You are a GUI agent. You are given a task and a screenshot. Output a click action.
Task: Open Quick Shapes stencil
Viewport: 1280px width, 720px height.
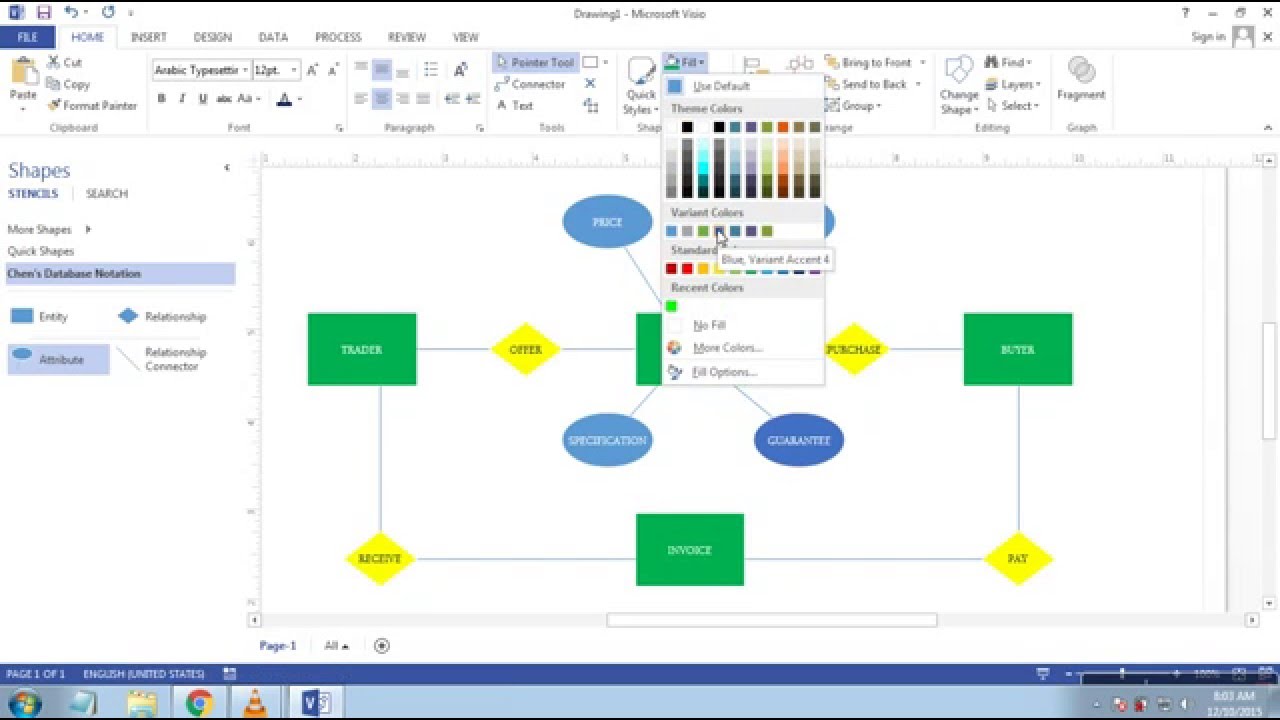[x=41, y=251]
